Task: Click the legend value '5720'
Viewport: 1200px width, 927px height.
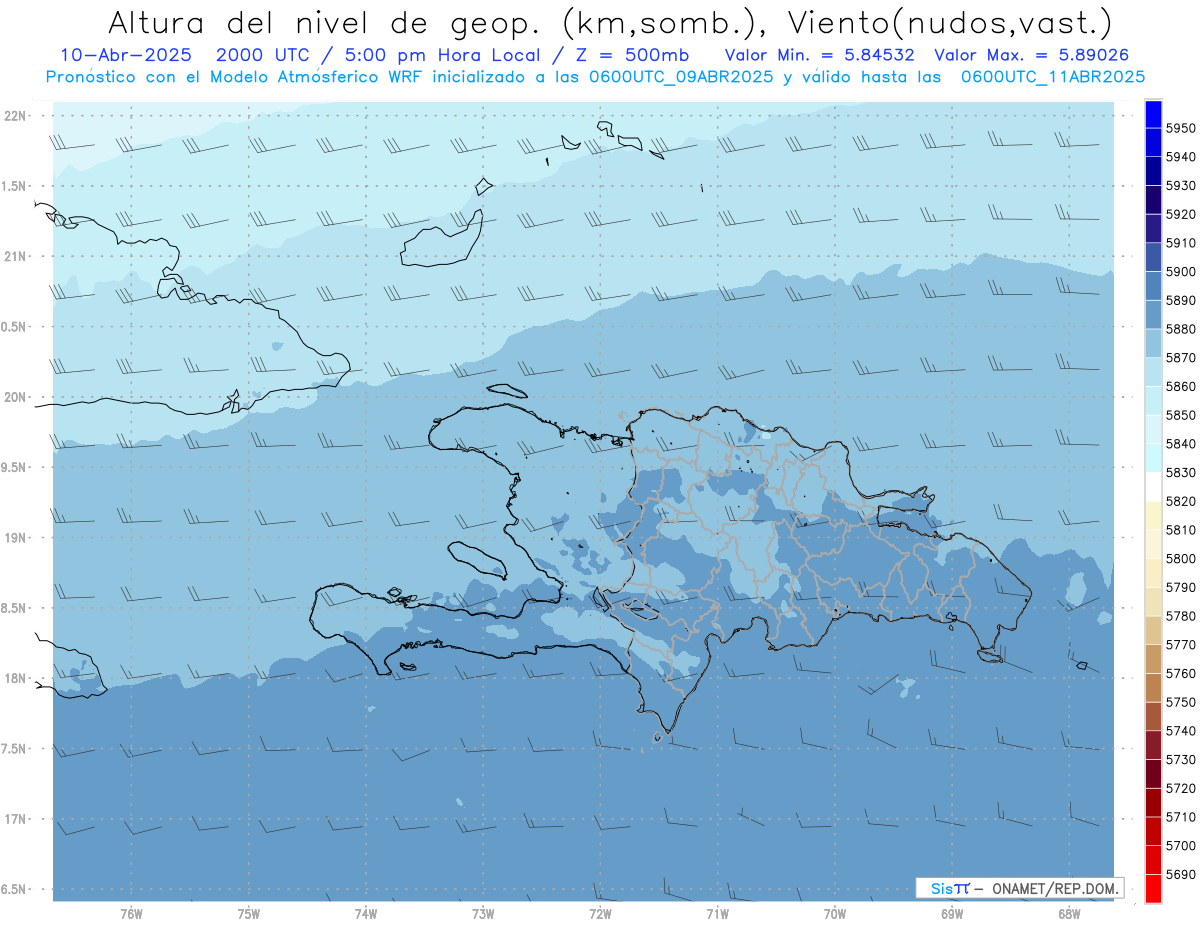Action: pos(1181,788)
